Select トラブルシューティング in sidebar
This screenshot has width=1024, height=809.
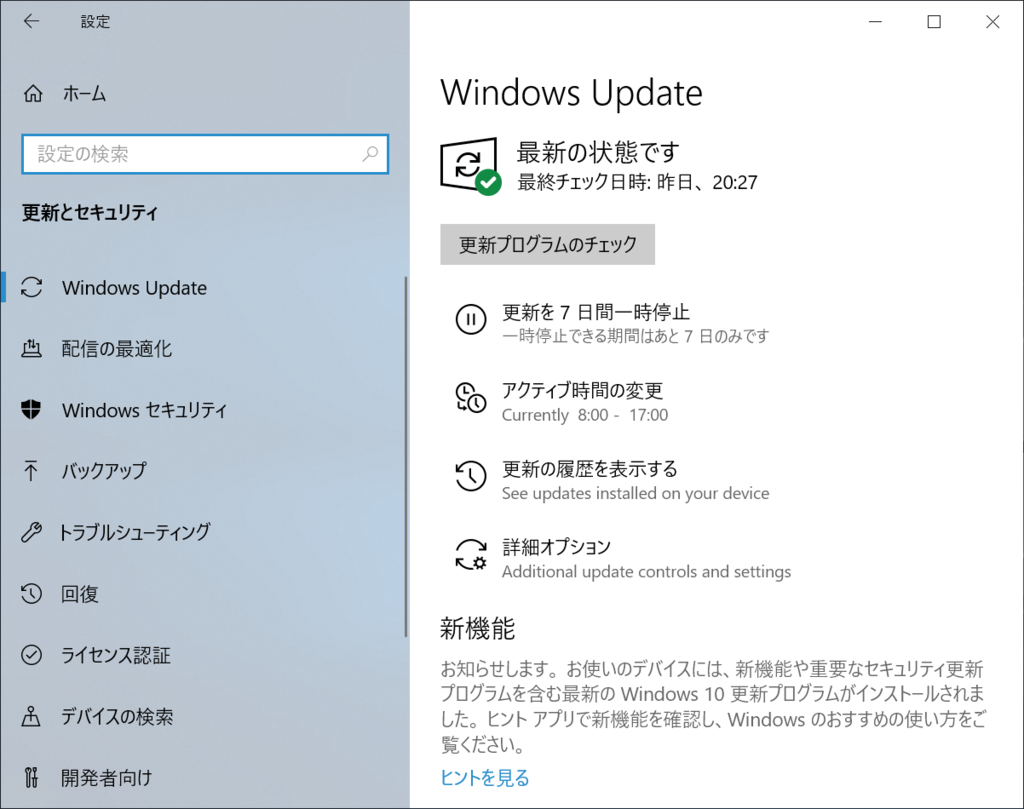click(135, 532)
